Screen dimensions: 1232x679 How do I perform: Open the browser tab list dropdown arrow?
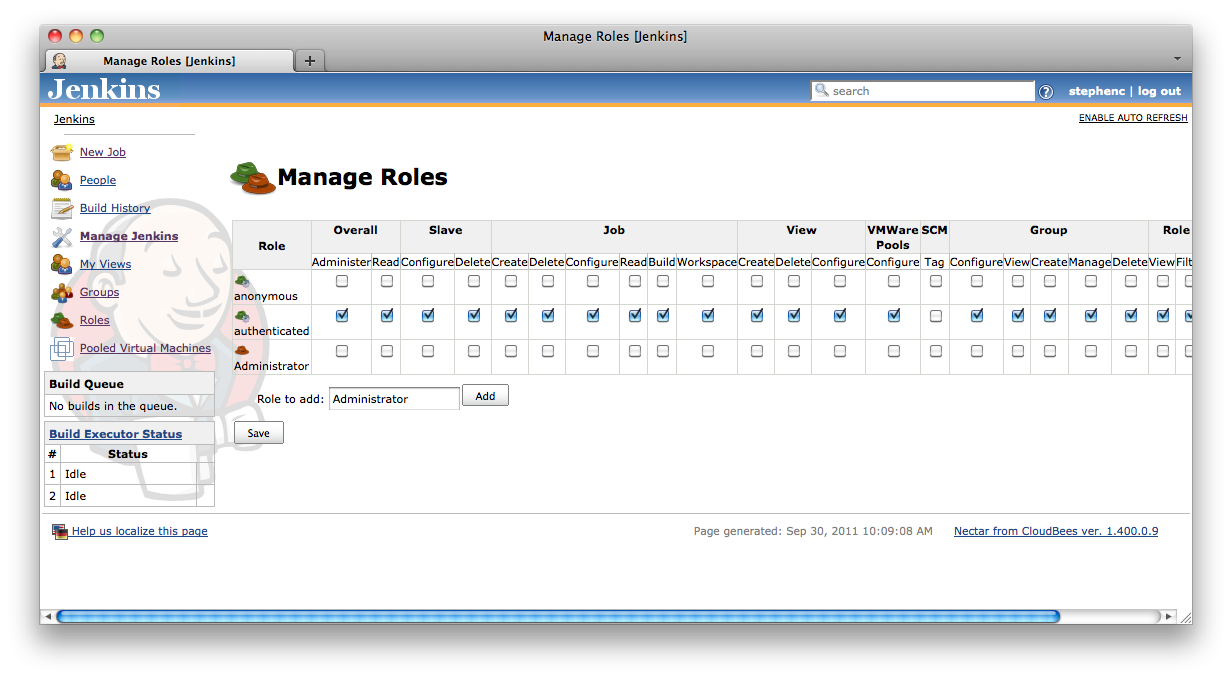[1177, 59]
